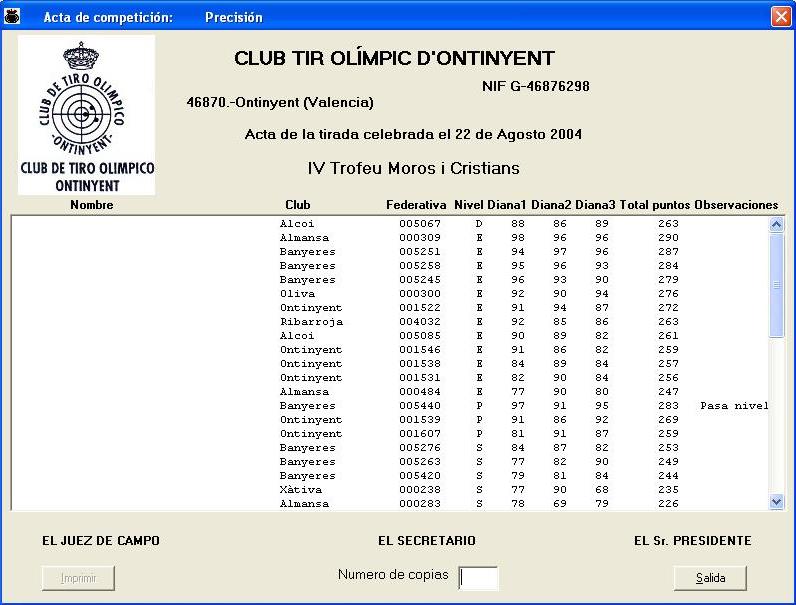The image size is (796, 605).
Task: Click the Total puntos column header
Action: tap(655, 205)
